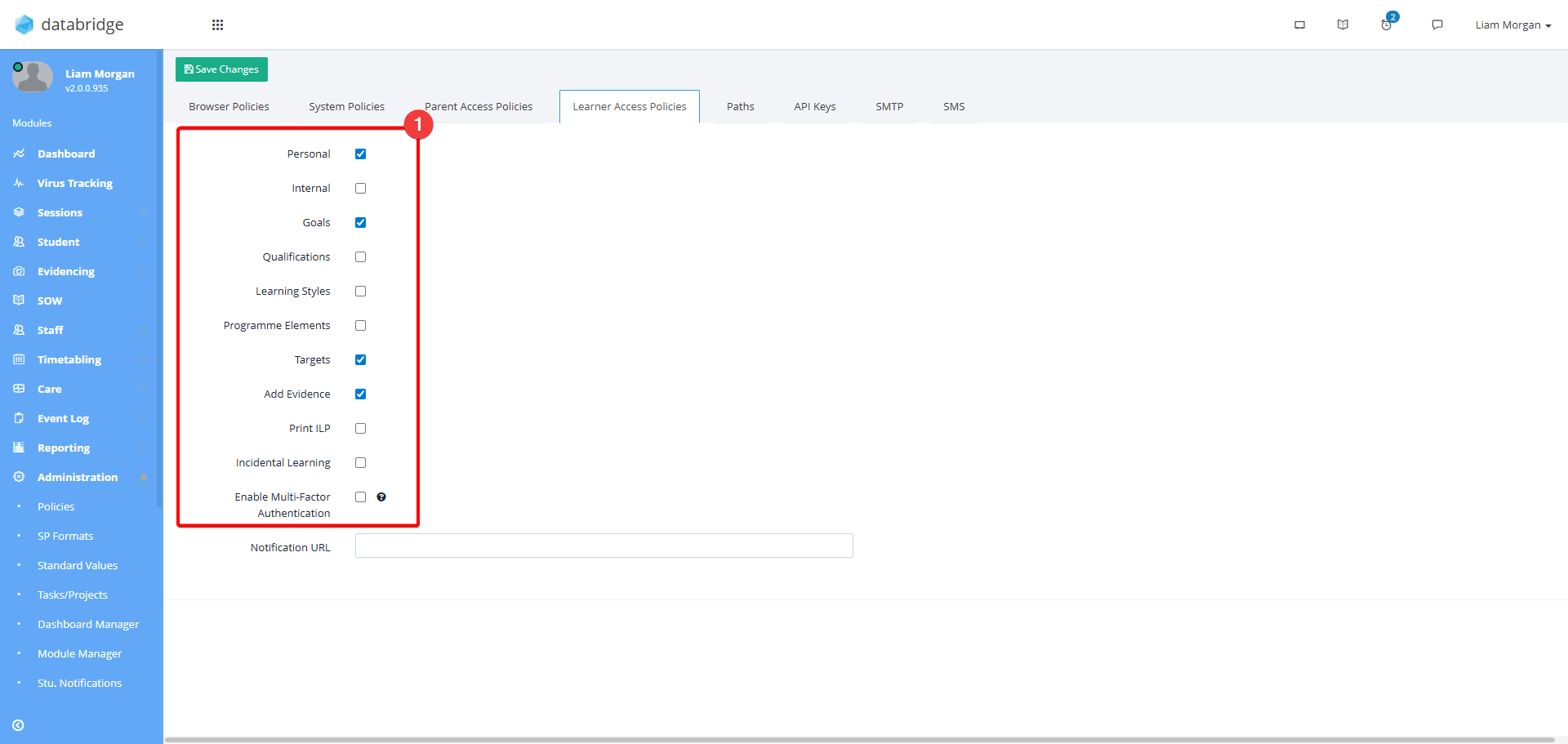Click the Virus Tracking pulse icon
The width and height of the screenshot is (1568, 744).
coord(19,183)
